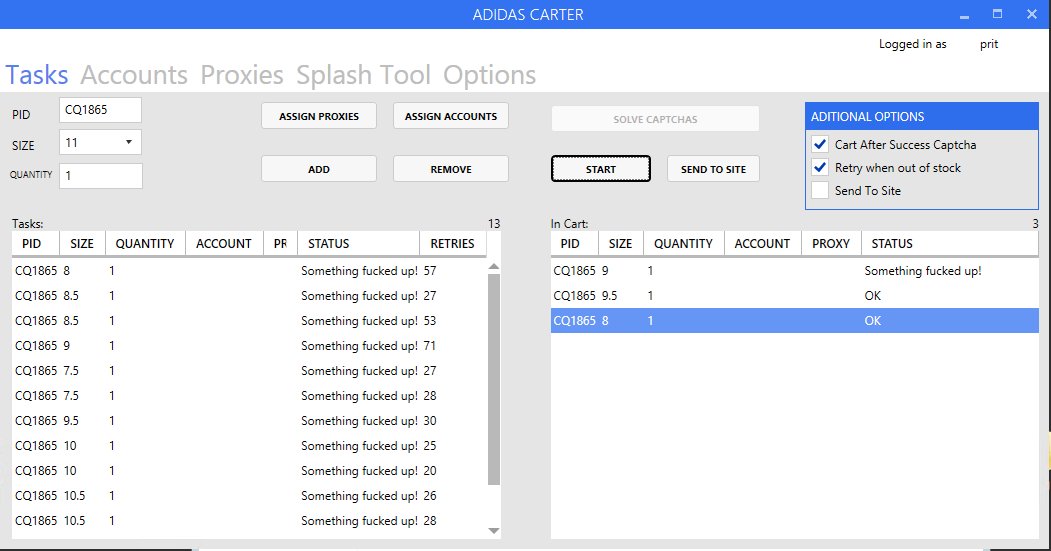The height and width of the screenshot is (551, 1051).
Task: Click Tasks table STATUS column header
Action: (359, 243)
